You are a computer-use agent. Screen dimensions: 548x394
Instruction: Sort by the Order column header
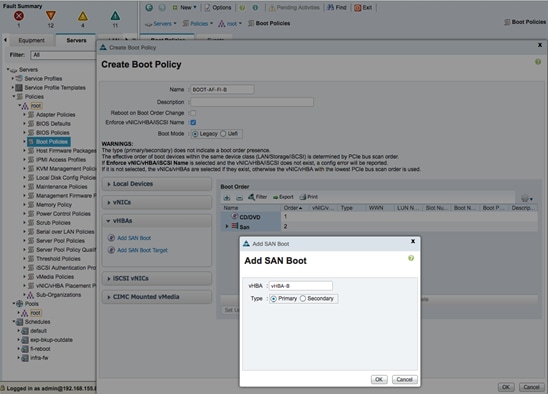[293, 208]
